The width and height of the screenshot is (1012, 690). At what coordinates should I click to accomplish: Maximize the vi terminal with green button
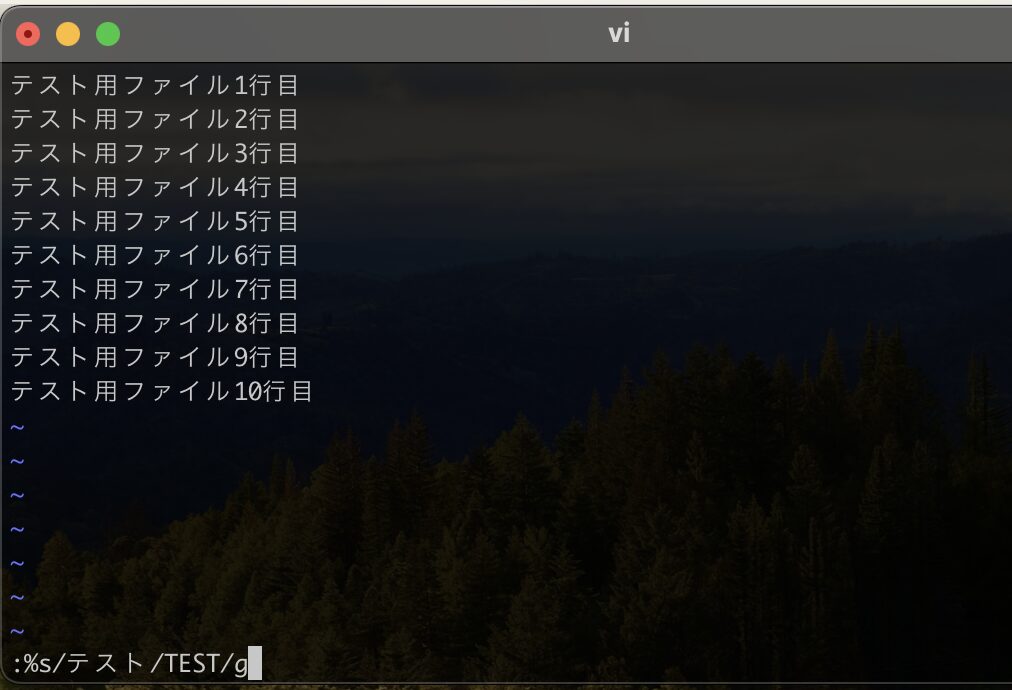tap(108, 34)
